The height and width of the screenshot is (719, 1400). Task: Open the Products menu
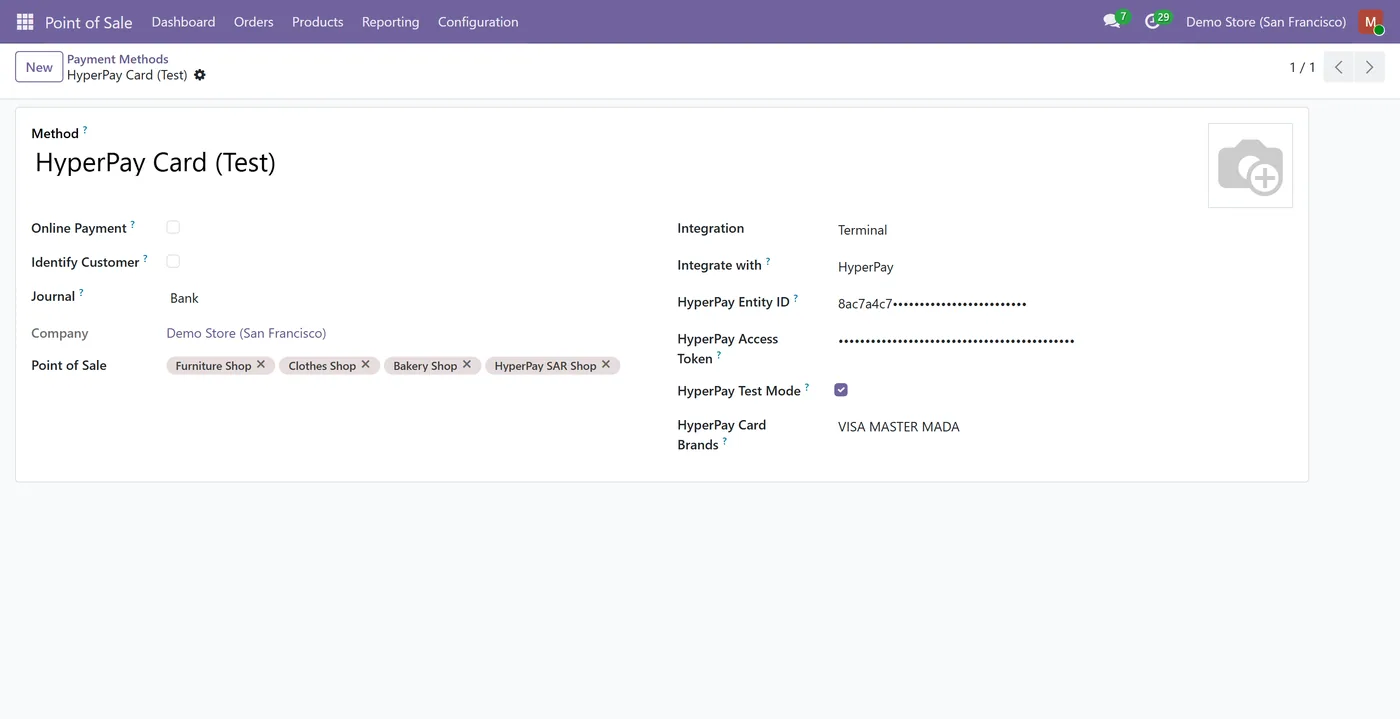(x=318, y=21)
